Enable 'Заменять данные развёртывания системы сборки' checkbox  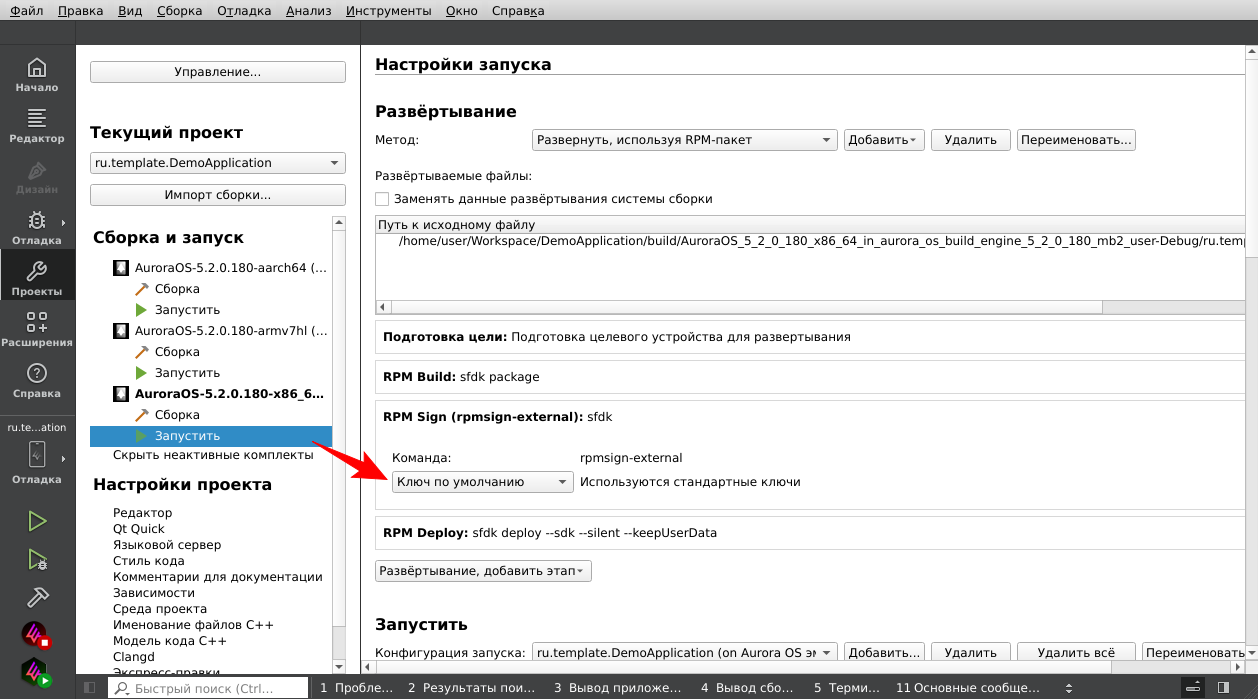(x=382, y=199)
